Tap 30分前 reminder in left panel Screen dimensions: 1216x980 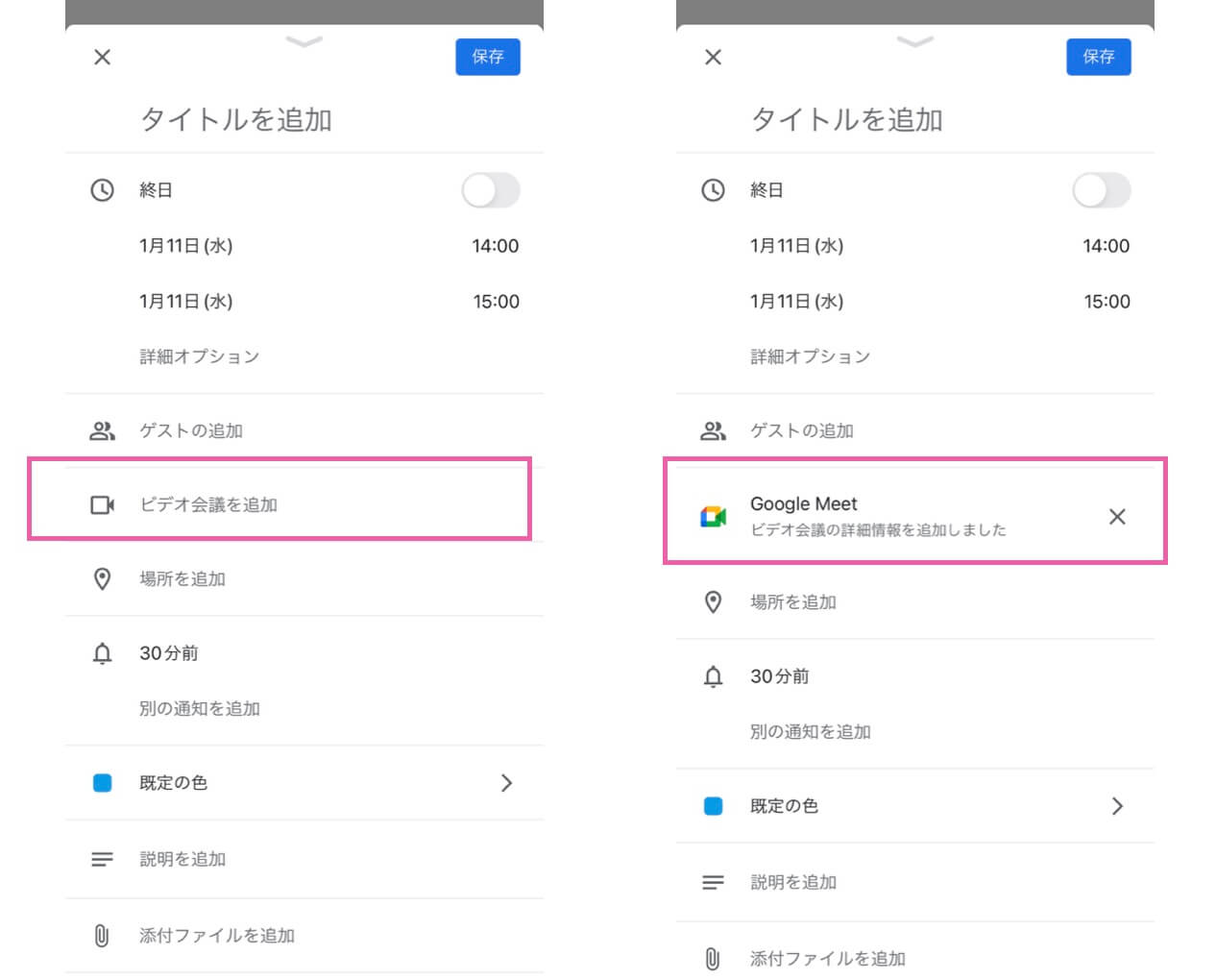point(169,653)
